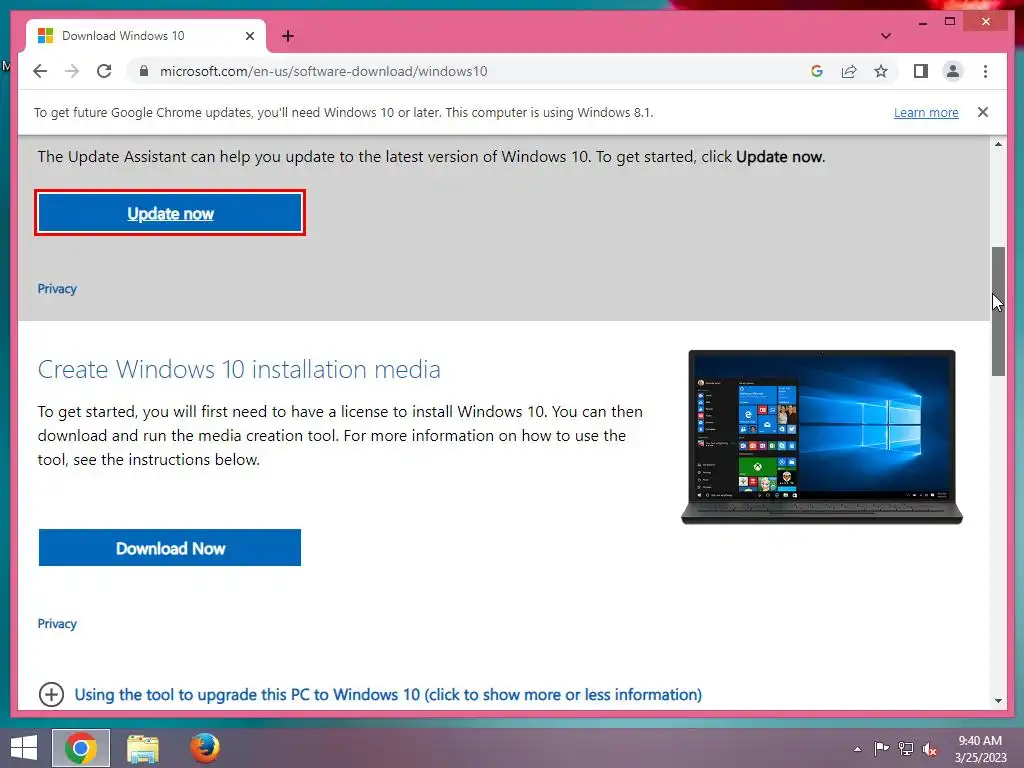The image size is (1024, 768).
Task: Open the Windows Start button
Action: 24,748
